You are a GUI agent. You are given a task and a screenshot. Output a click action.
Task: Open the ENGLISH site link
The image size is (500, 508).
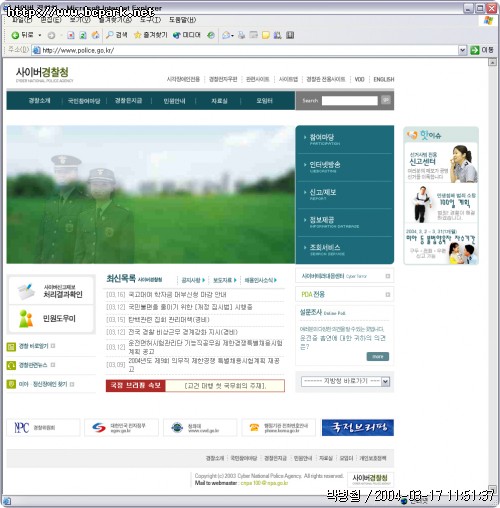(x=383, y=79)
